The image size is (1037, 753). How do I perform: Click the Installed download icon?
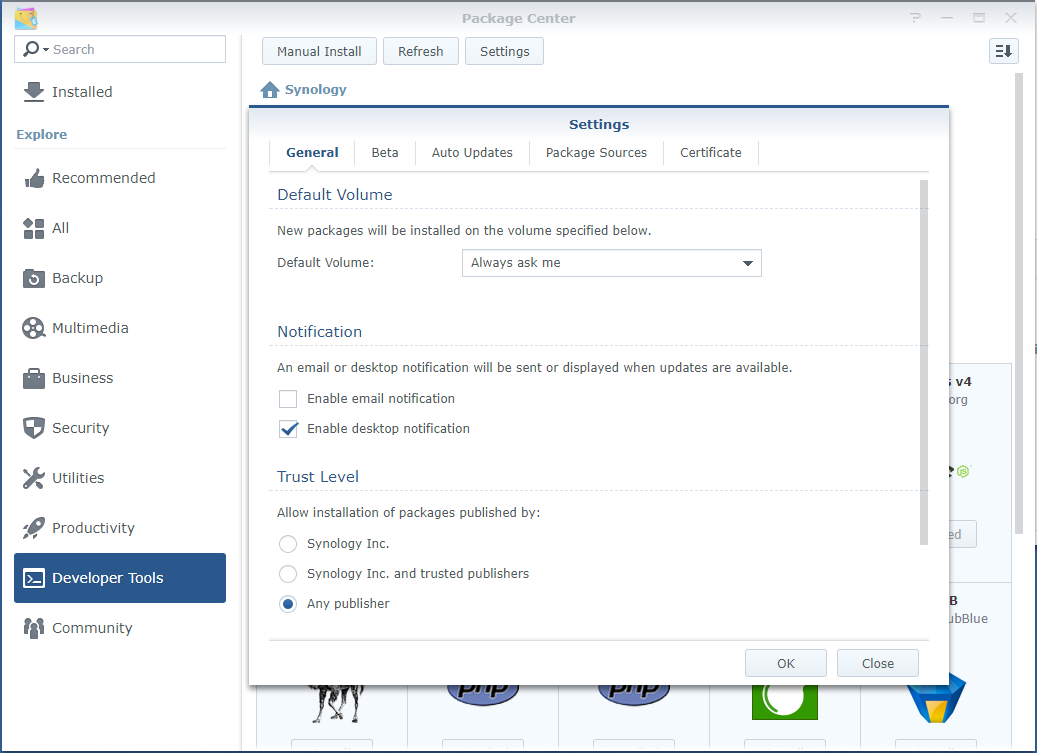(34, 92)
